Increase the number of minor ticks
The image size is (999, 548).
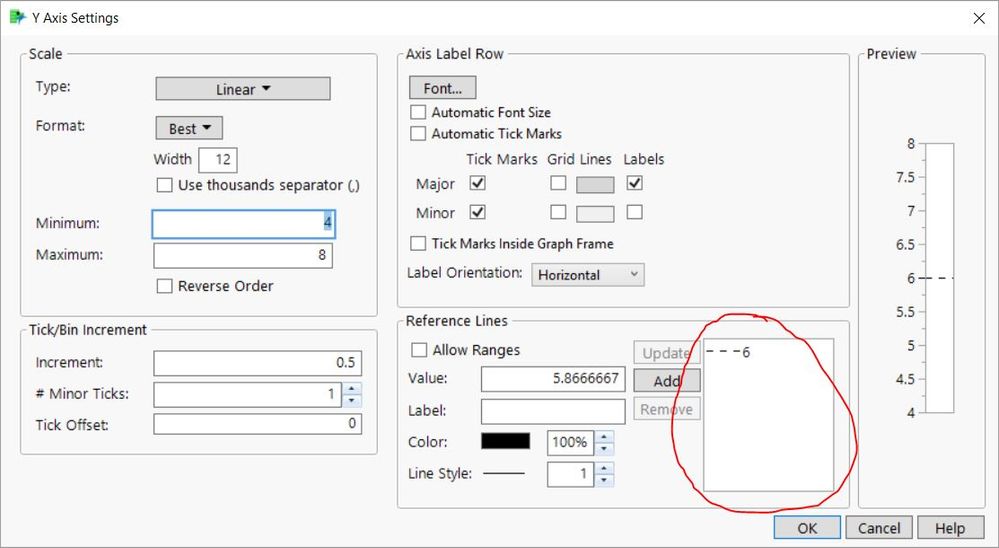point(352,388)
